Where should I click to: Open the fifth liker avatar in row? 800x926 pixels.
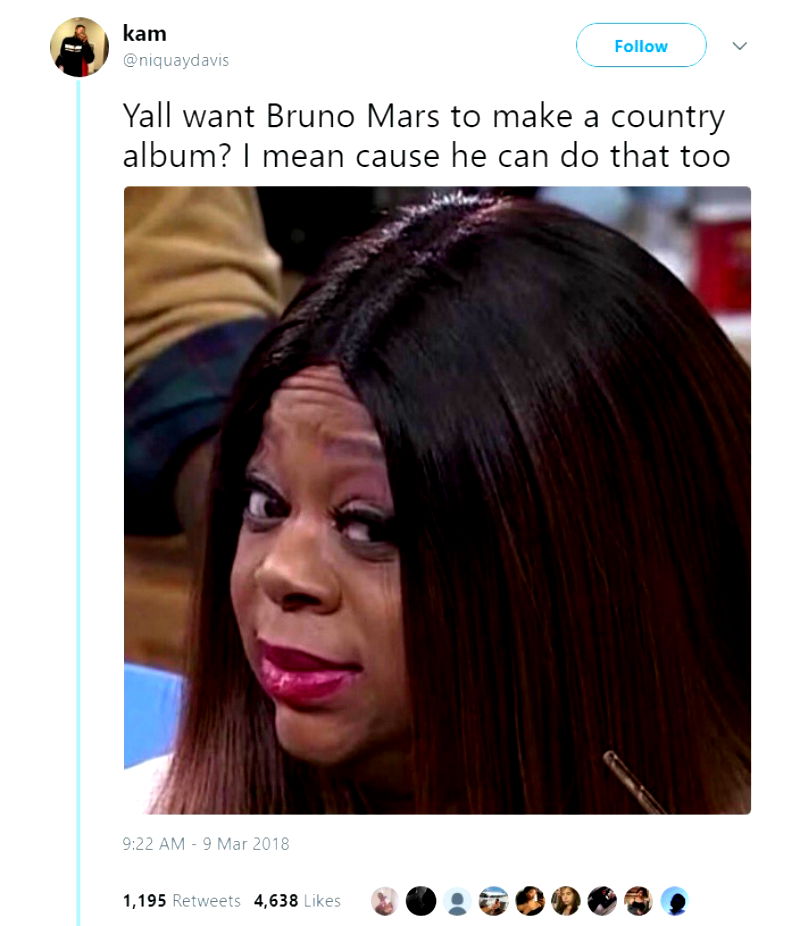click(x=530, y=901)
